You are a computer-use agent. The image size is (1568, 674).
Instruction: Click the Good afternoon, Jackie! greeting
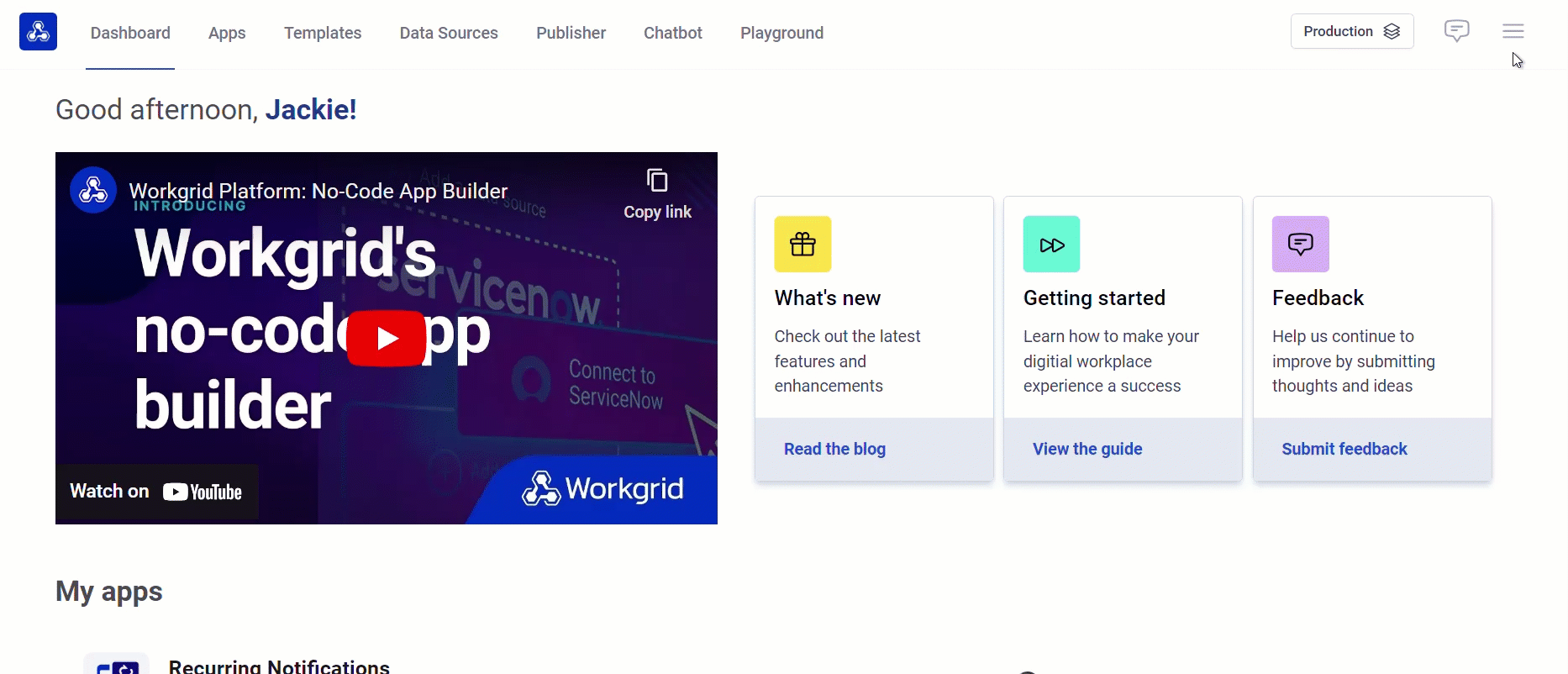[206, 109]
